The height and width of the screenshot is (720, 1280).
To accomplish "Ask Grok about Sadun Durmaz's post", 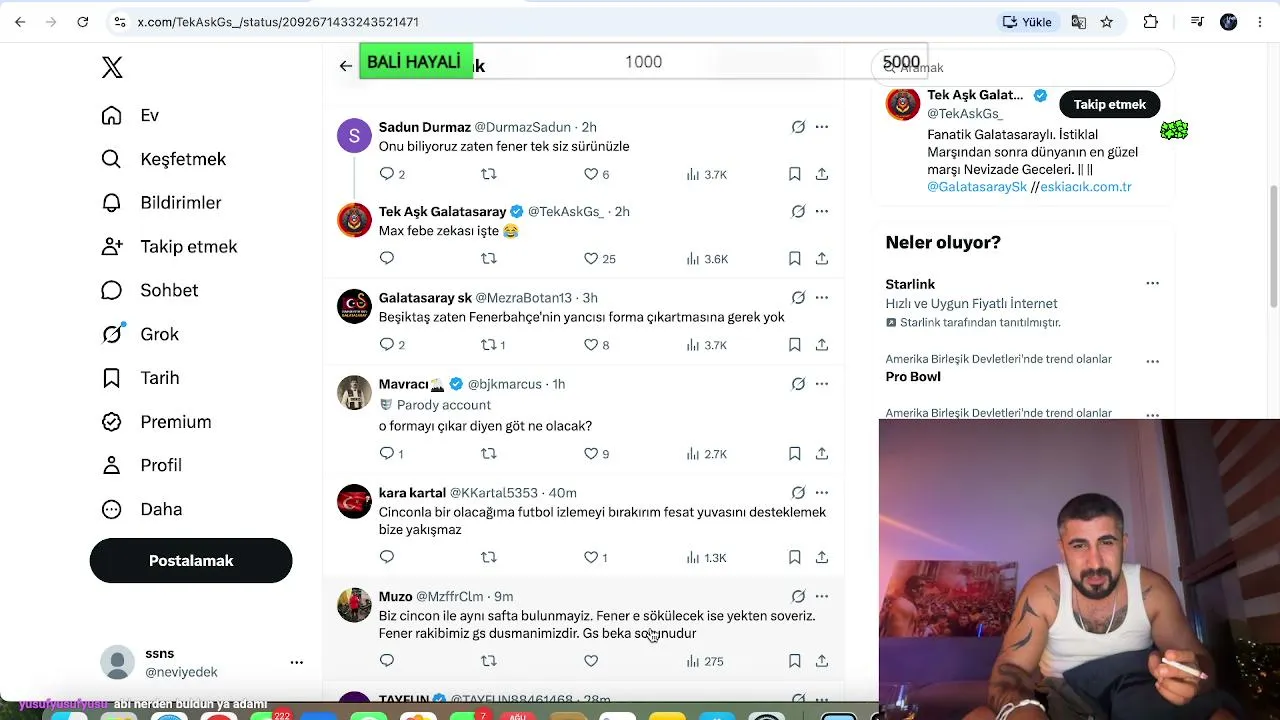I will tap(798, 127).
